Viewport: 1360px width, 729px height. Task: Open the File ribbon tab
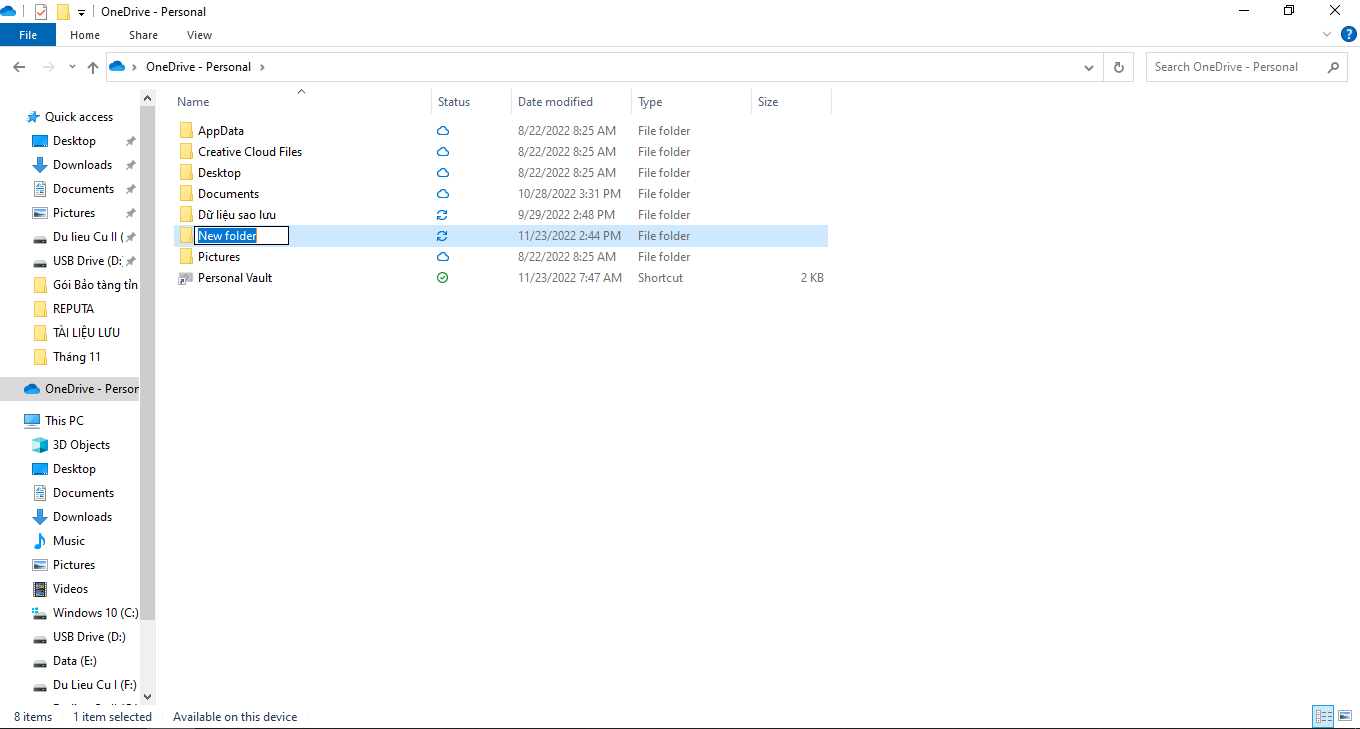[28, 35]
